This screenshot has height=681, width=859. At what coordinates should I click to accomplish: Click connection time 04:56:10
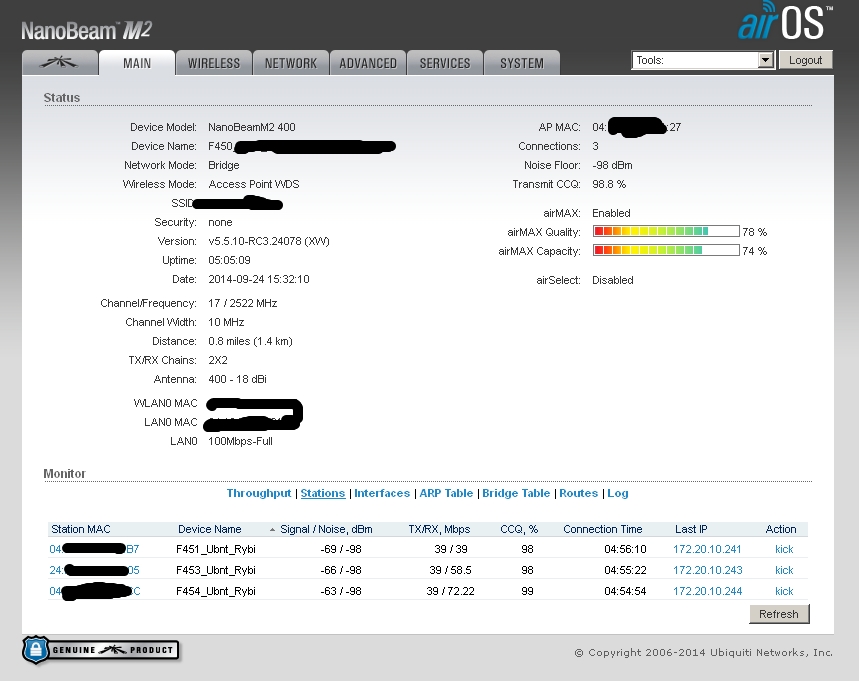[625, 549]
